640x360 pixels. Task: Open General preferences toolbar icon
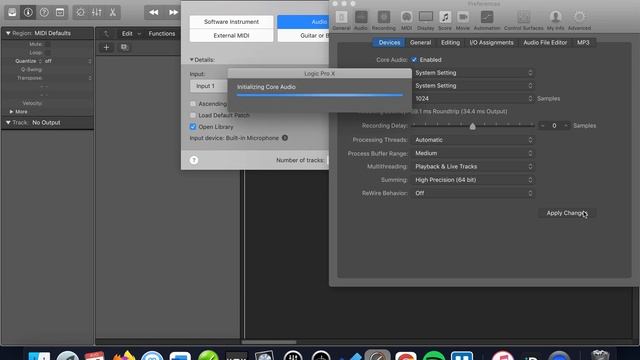point(342,20)
